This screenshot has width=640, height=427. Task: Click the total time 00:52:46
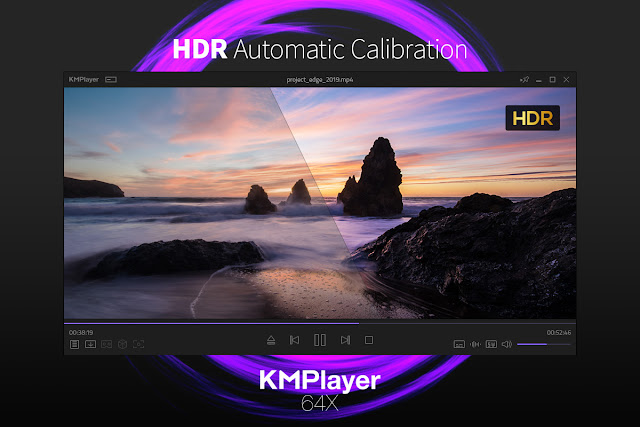coord(559,333)
